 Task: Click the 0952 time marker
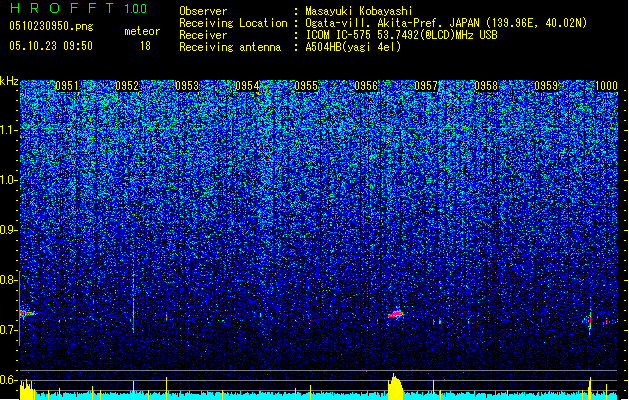pos(127,86)
